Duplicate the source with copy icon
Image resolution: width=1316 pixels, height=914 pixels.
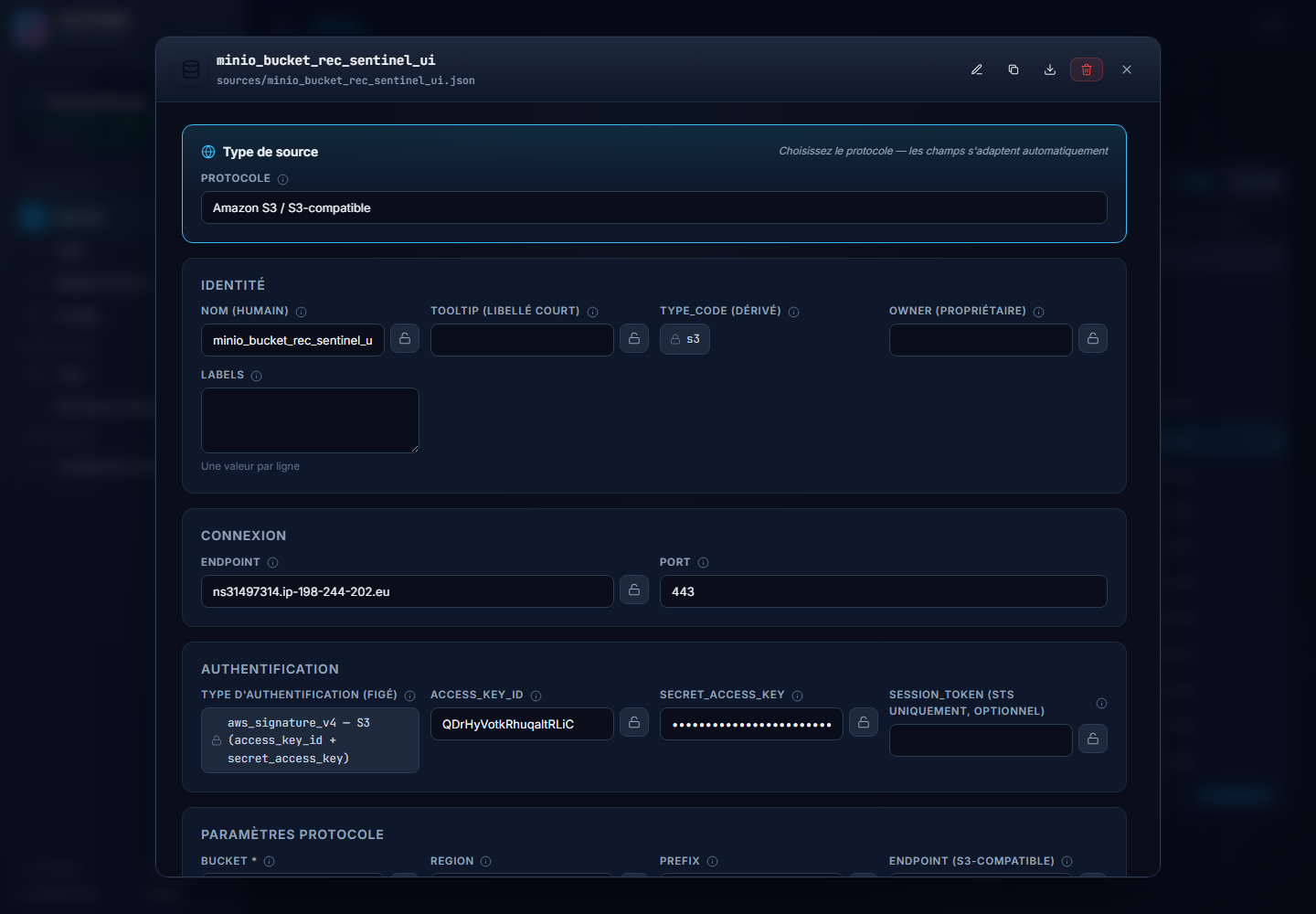(x=1014, y=69)
